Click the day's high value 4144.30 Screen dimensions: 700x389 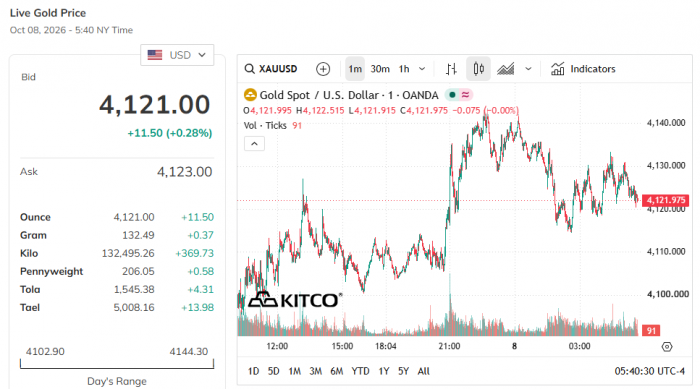coord(188,351)
